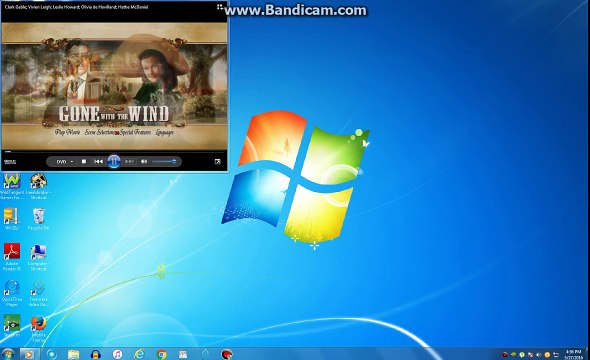The image size is (590, 360).
Task: Open the Windows Start menu
Action: [7, 354]
